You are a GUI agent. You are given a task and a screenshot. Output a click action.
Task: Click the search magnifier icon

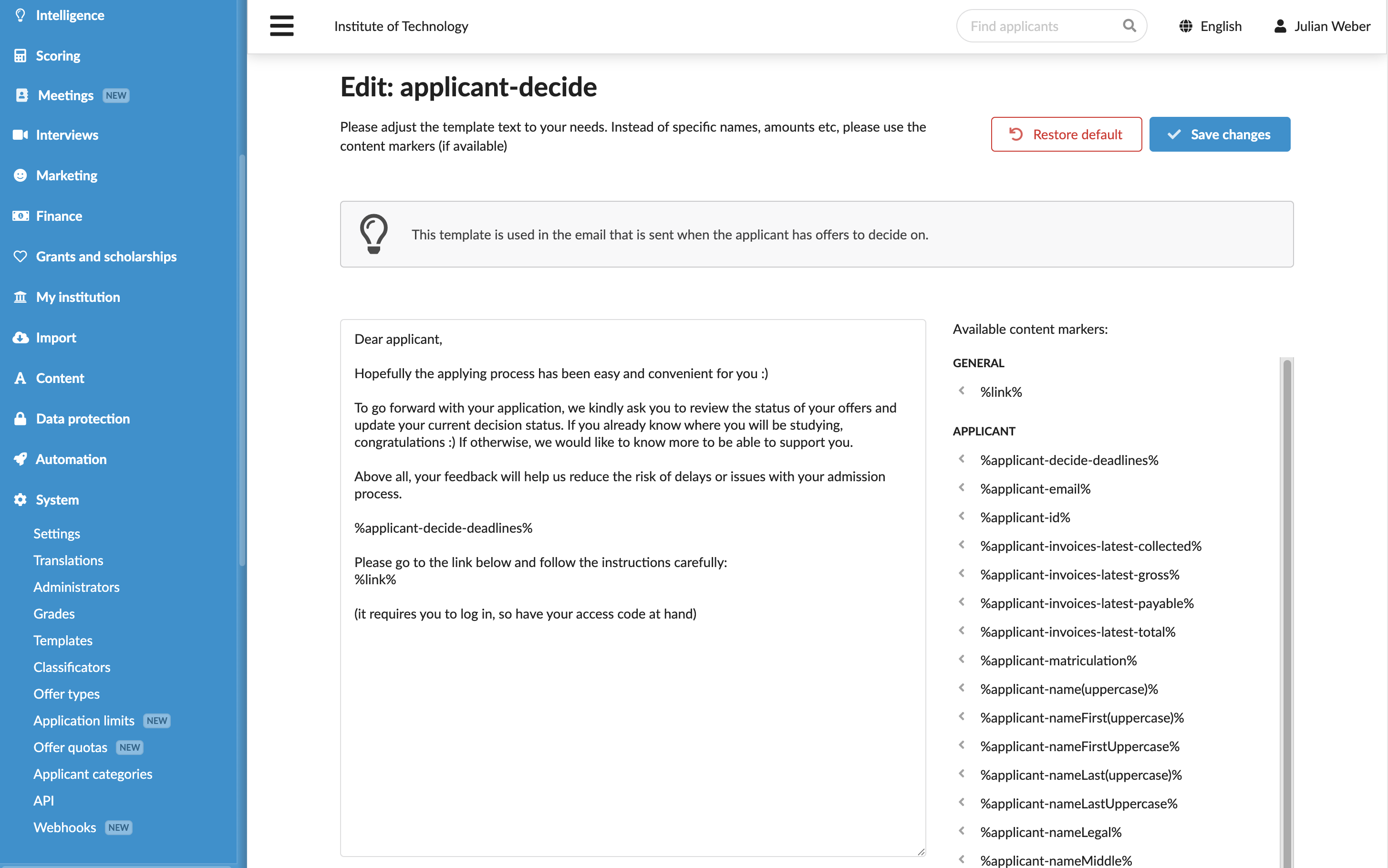[1129, 26]
